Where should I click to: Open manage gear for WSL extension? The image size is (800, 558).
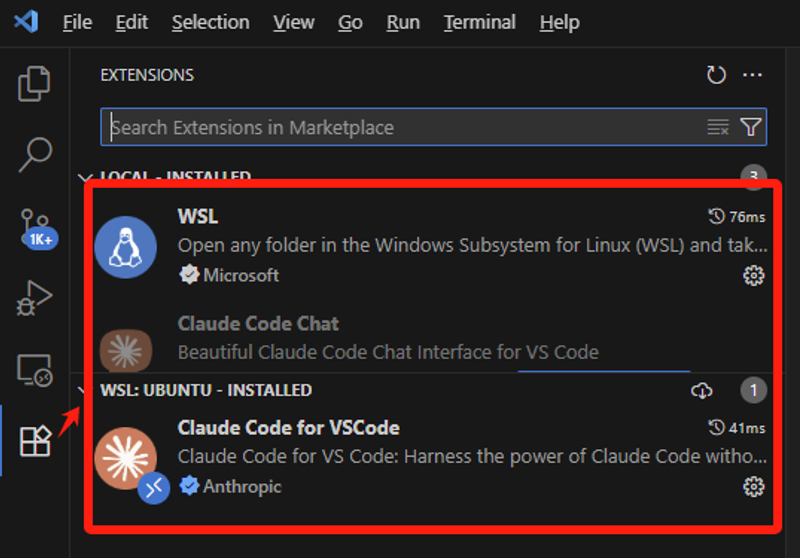754,276
